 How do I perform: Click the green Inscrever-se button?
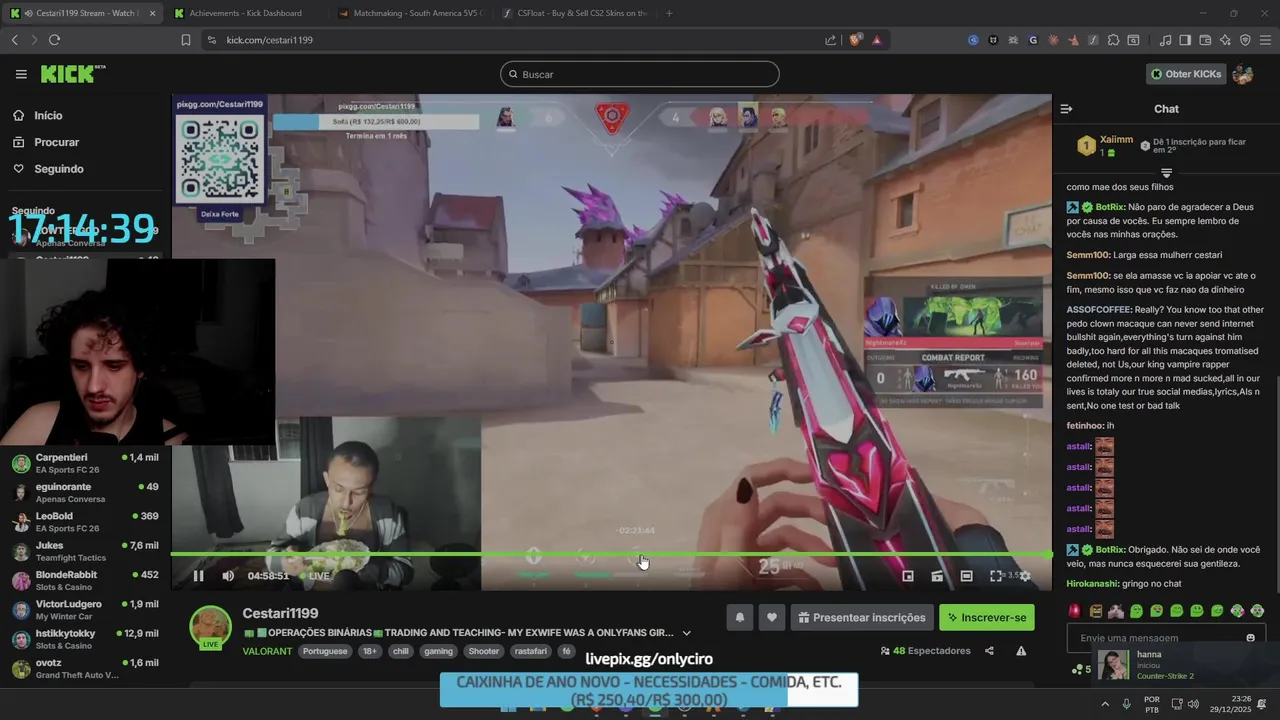pyautogui.click(x=987, y=618)
